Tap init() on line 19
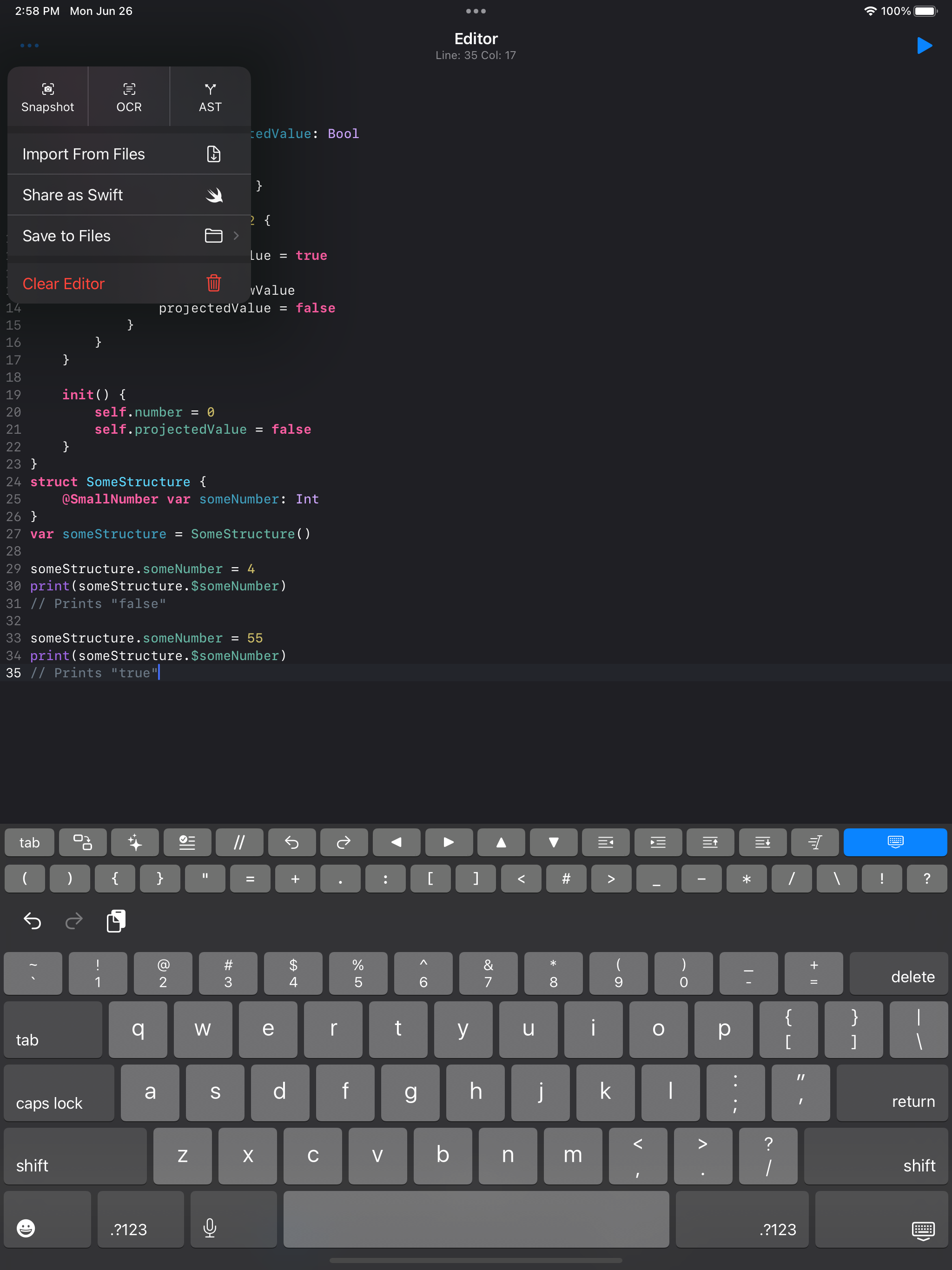 (86, 395)
